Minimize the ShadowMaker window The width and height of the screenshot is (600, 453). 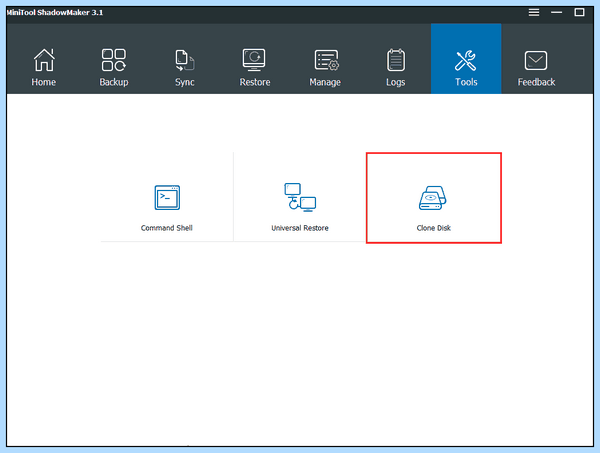[556, 12]
